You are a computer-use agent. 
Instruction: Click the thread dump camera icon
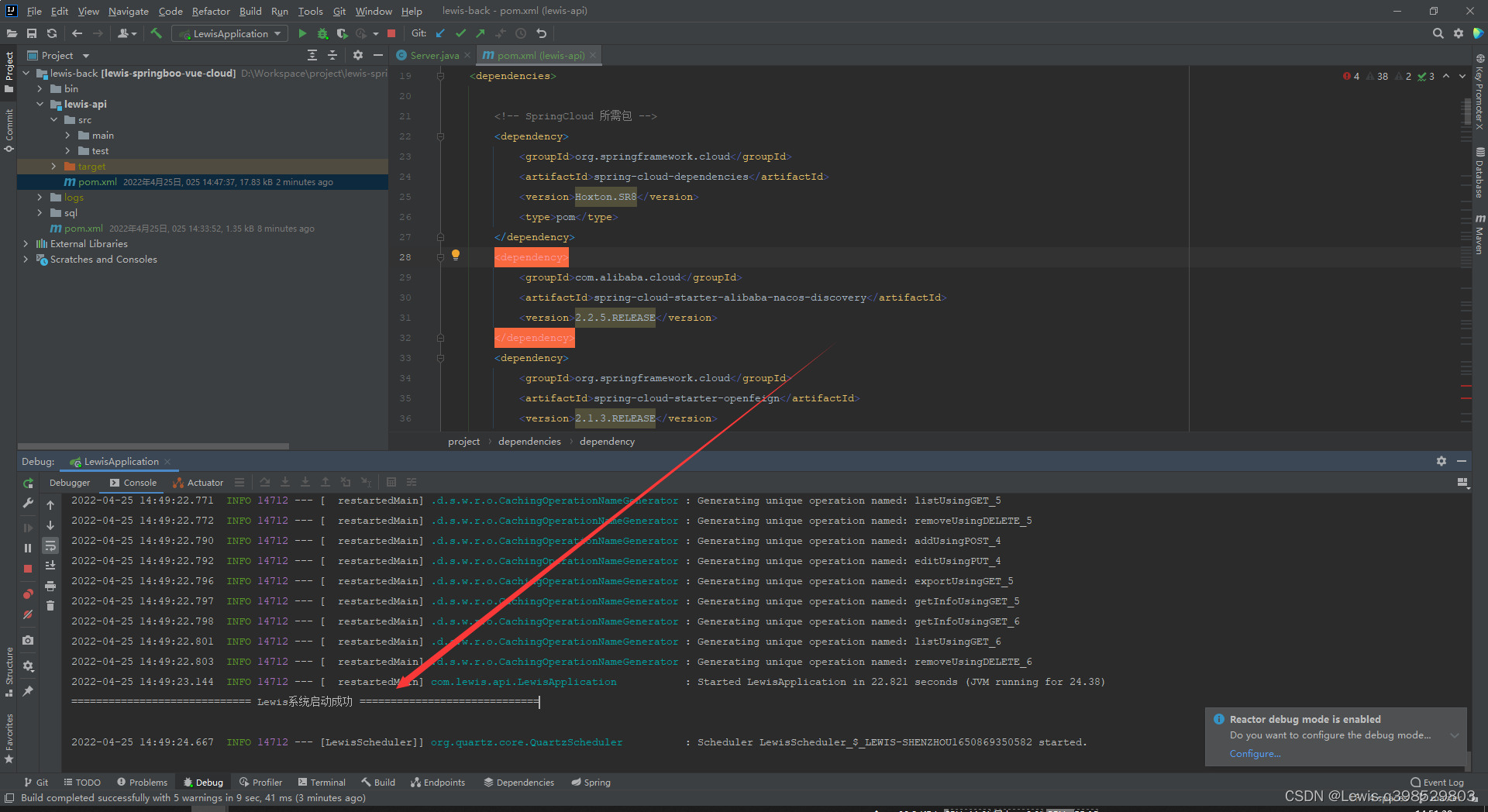click(28, 640)
